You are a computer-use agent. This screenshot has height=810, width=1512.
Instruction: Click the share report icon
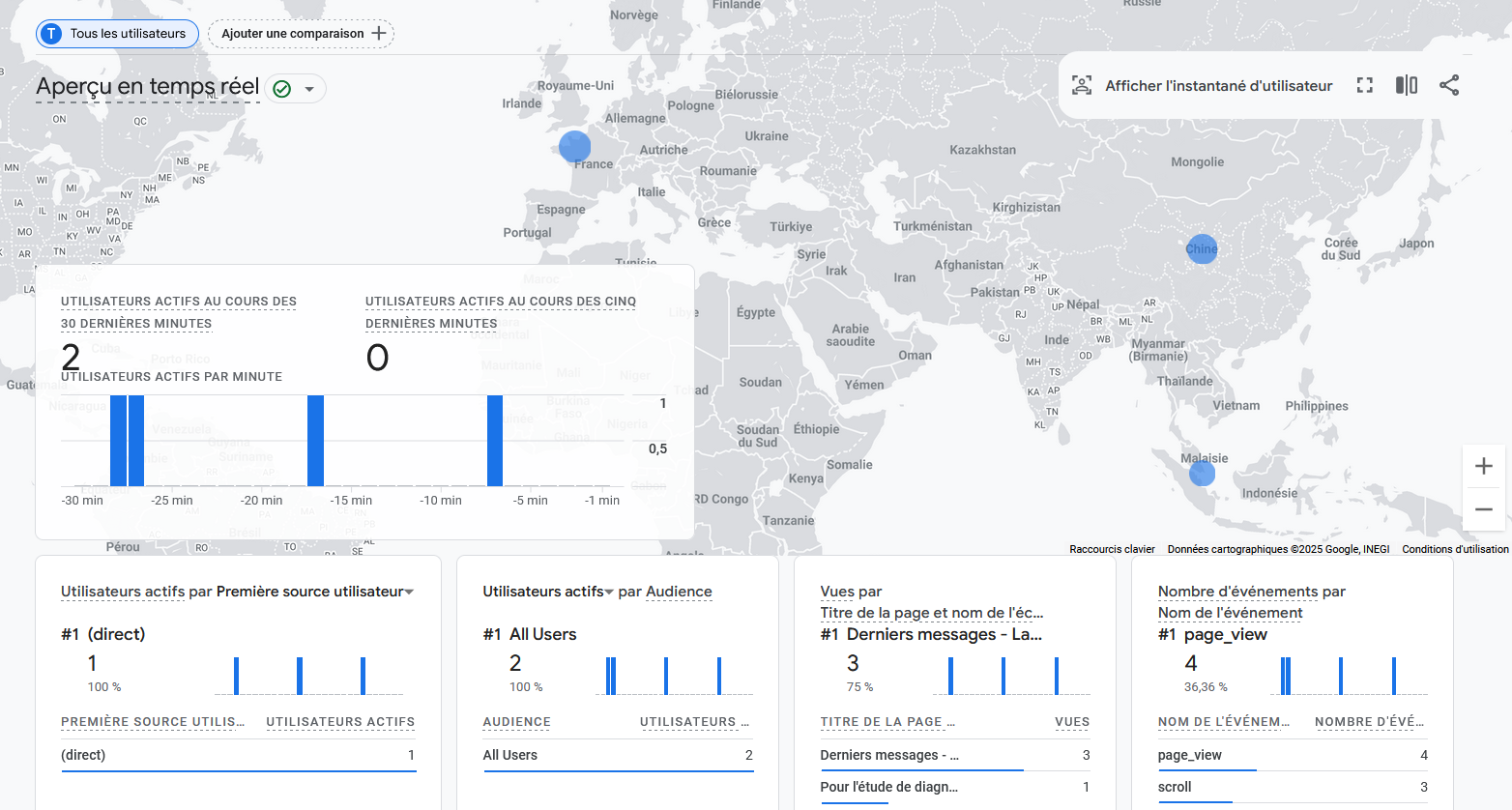click(x=1449, y=85)
